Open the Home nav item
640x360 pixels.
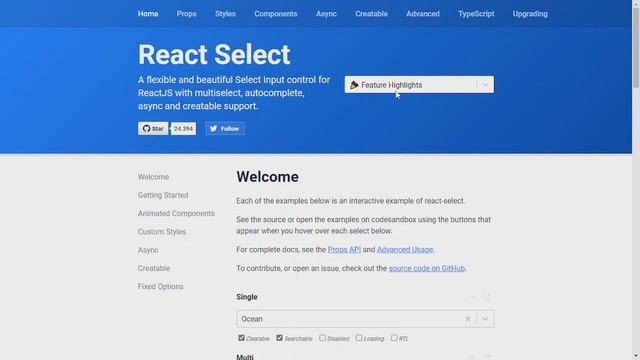click(148, 14)
